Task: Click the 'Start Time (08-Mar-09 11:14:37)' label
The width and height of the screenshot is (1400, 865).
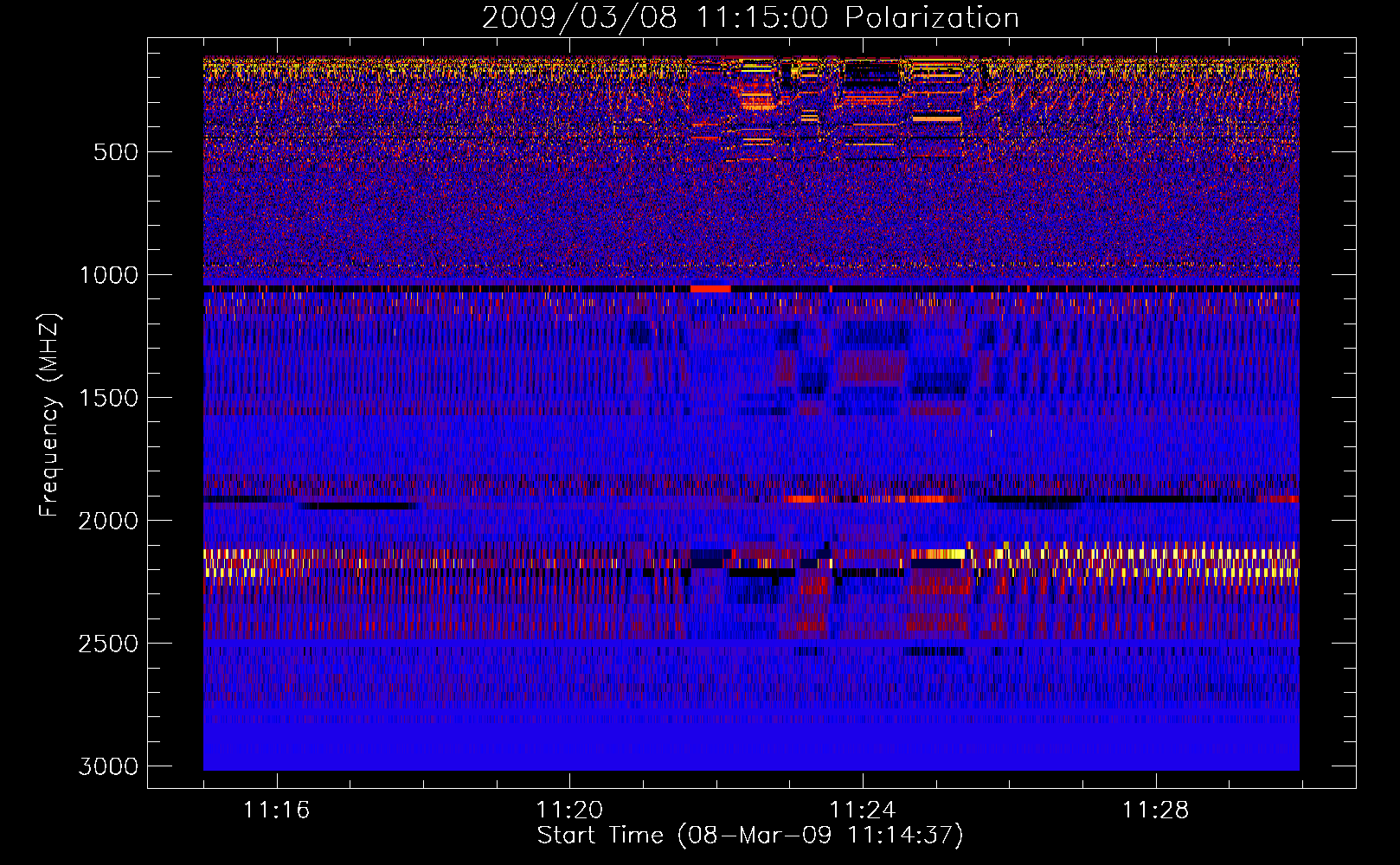Action: click(750, 836)
